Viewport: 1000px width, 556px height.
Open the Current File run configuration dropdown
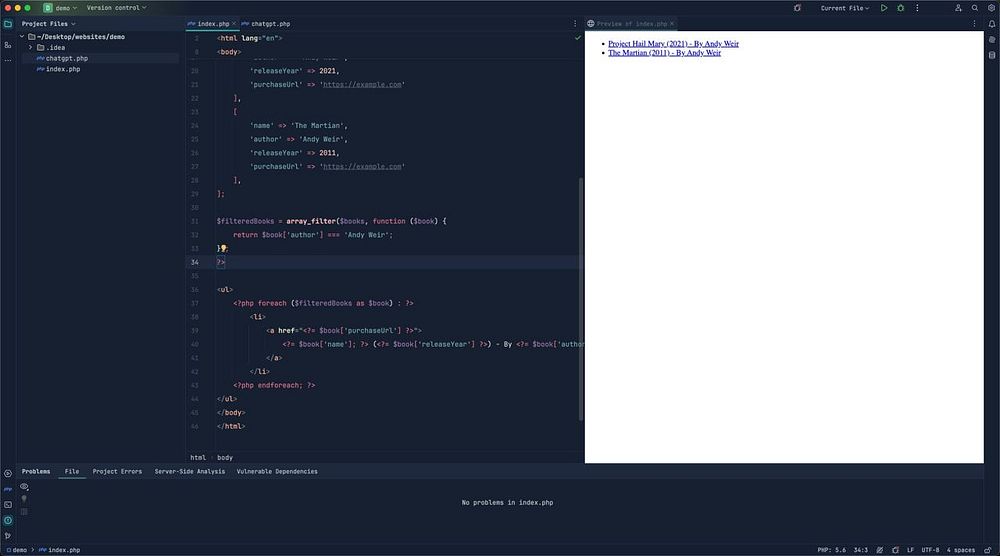click(844, 8)
